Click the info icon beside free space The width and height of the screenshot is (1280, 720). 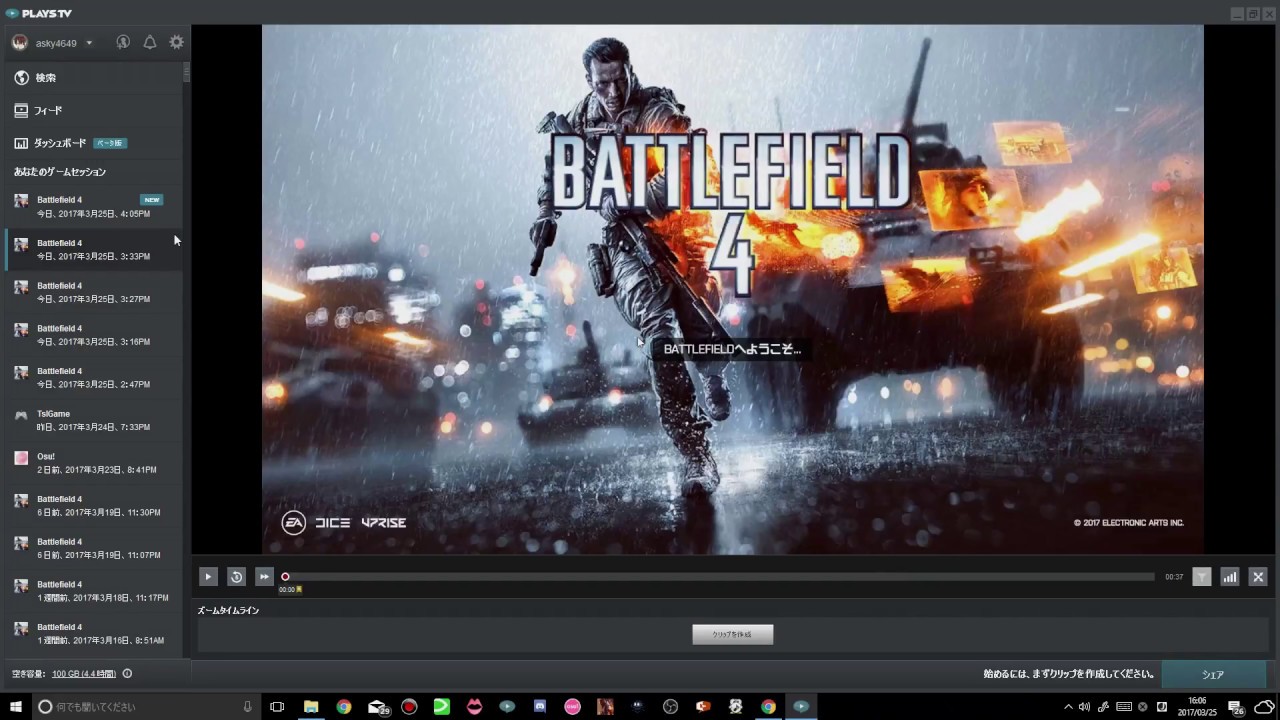(127, 674)
